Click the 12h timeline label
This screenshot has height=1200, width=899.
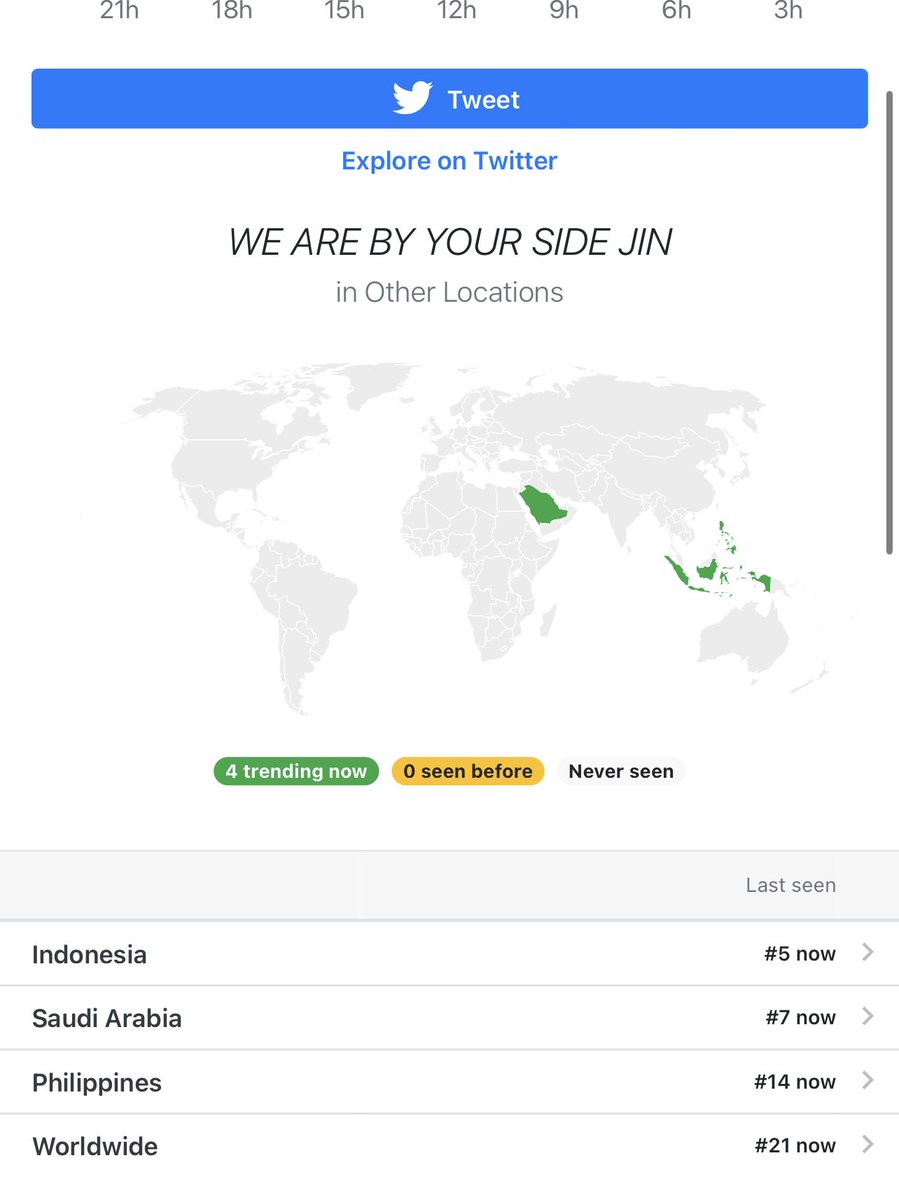[x=455, y=11]
